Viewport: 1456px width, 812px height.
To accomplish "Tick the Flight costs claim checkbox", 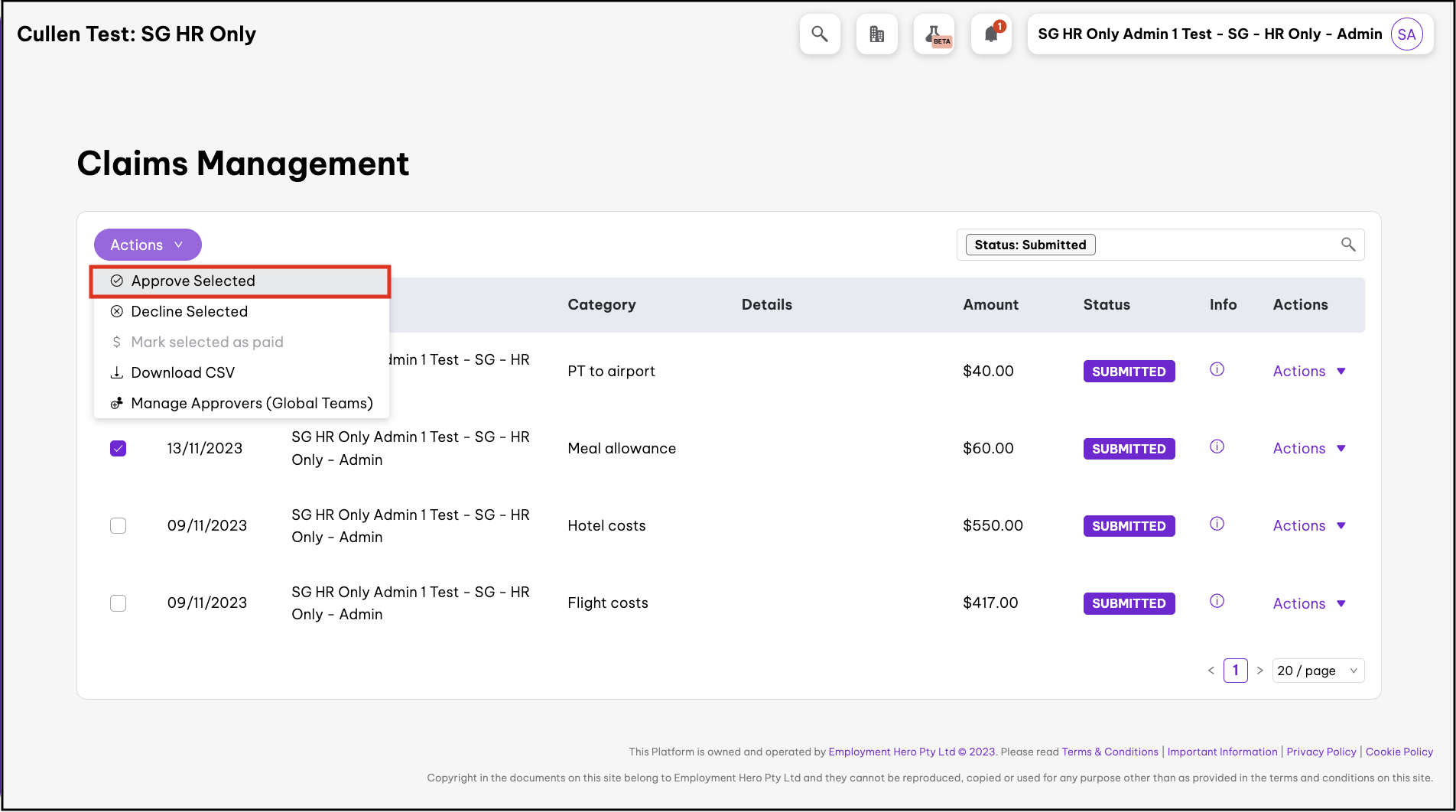I will [x=118, y=603].
